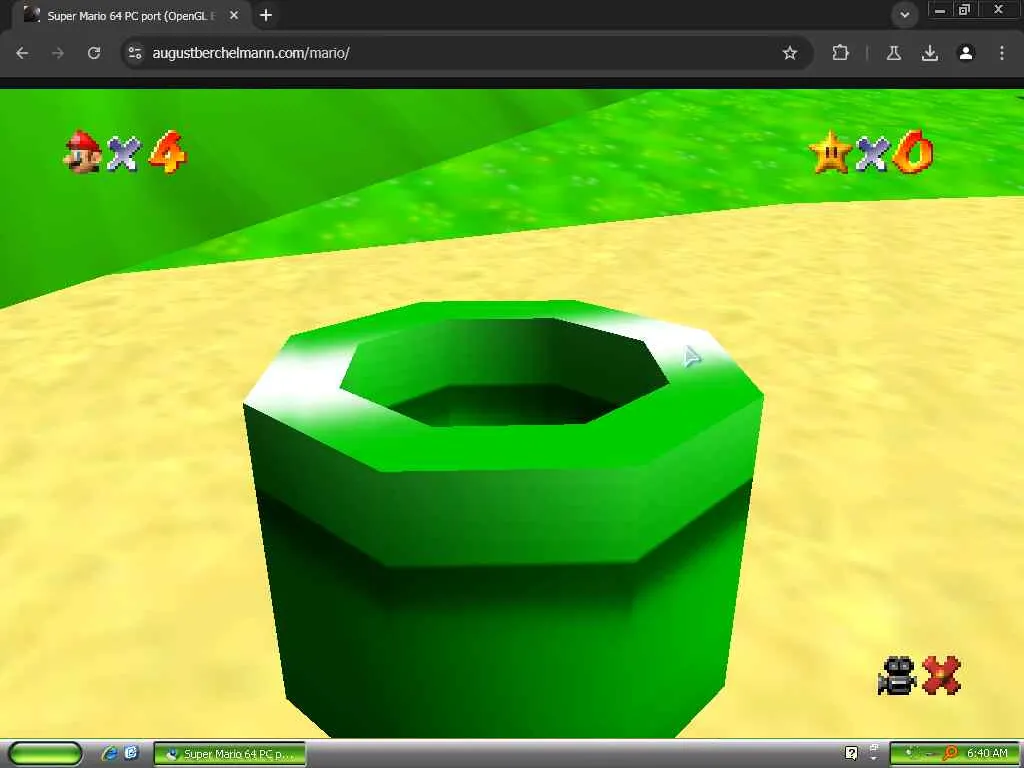
Task: Click the orange magnifier tray icon
Action: pyautogui.click(x=950, y=753)
